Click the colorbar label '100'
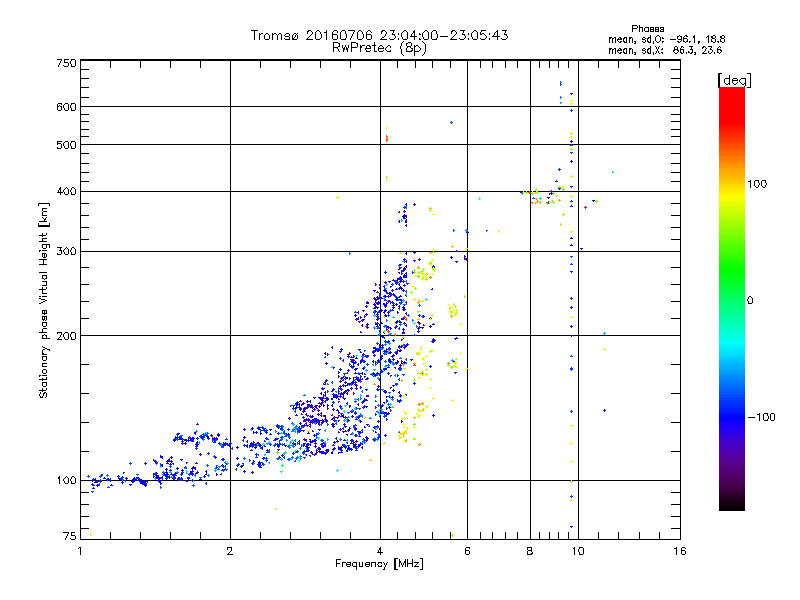The width and height of the screenshot is (800, 600). pyautogui.click(x=757, y=184)
